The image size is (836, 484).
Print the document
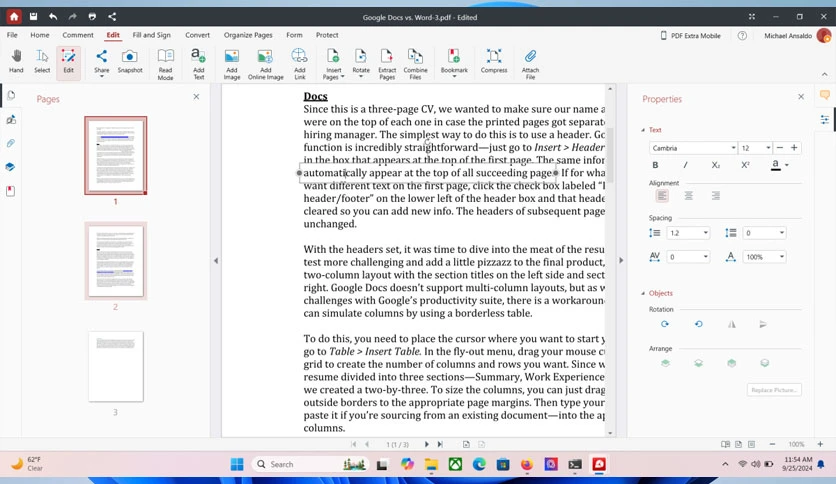[x=92, y=17]
